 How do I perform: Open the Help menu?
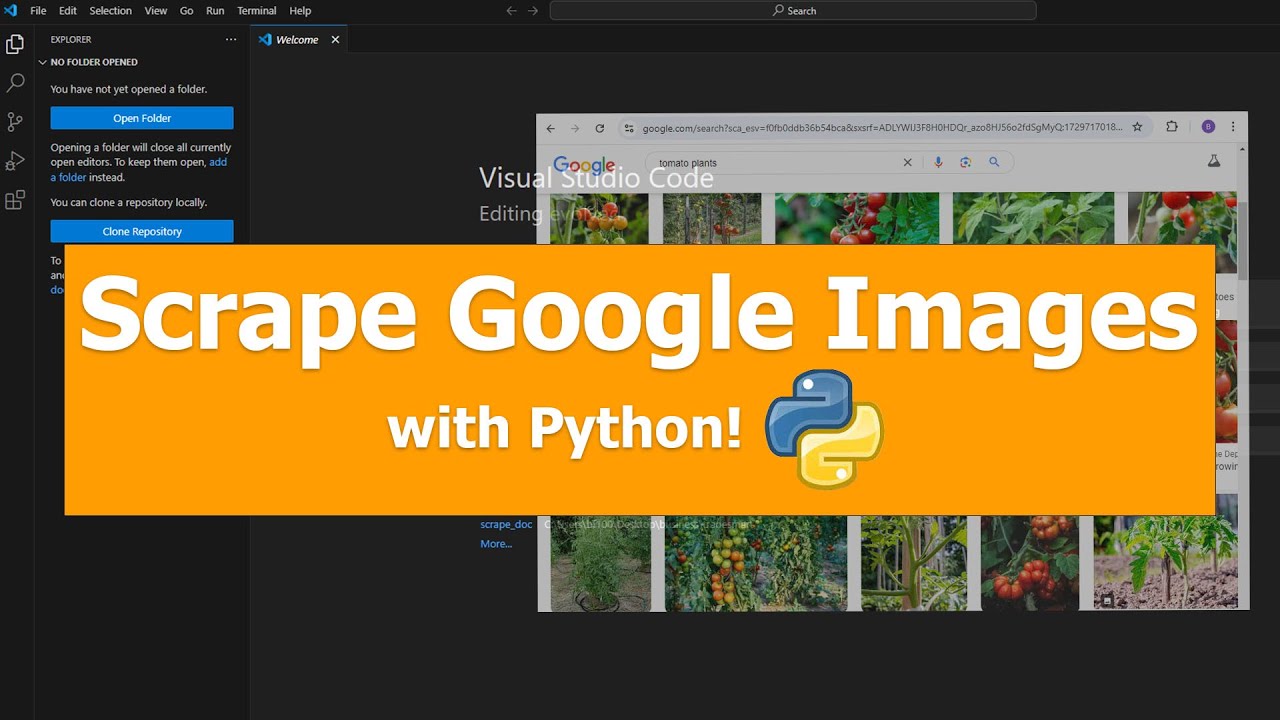click(300, 11)
